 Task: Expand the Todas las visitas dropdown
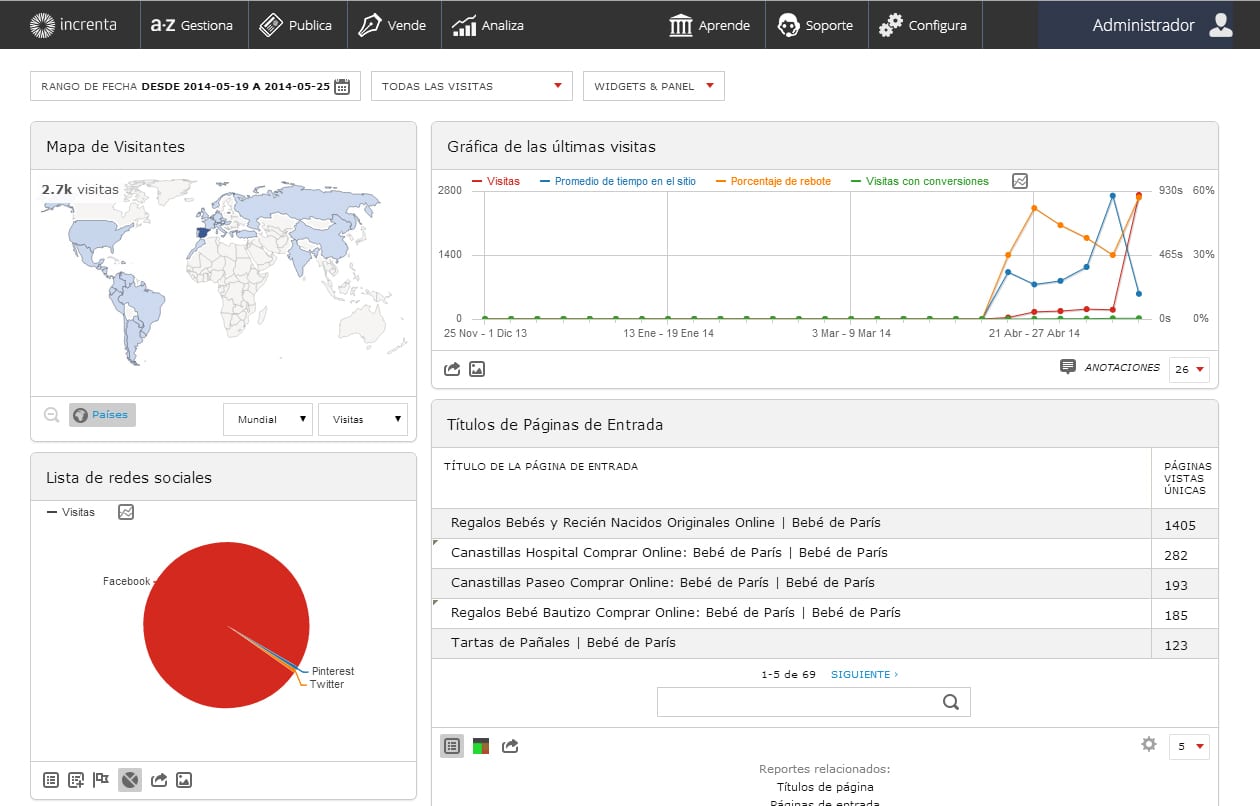(472, 86)
